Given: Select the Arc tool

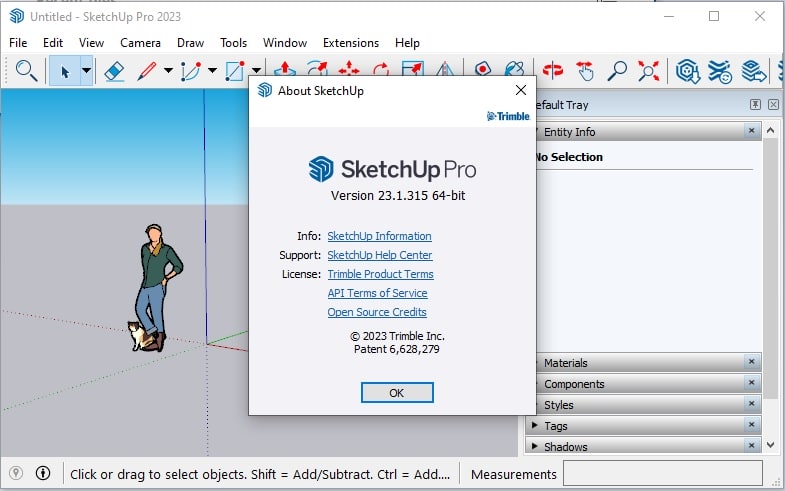Looking at the screenshot, I should 191,72.
